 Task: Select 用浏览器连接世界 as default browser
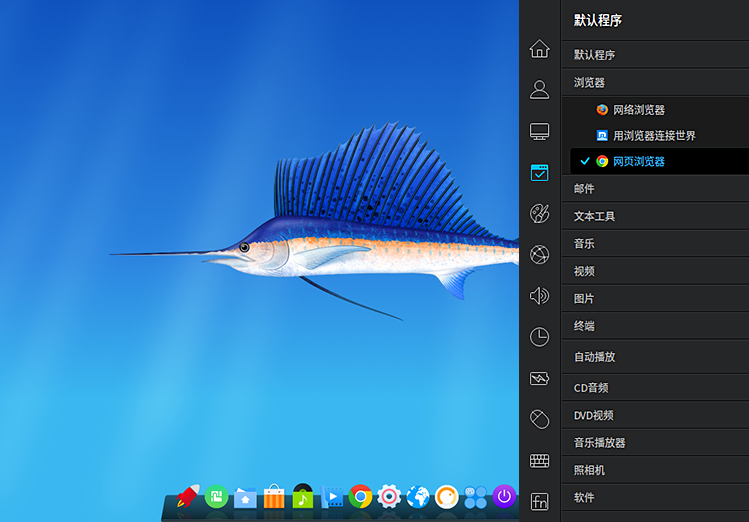[x=653, y=135]
